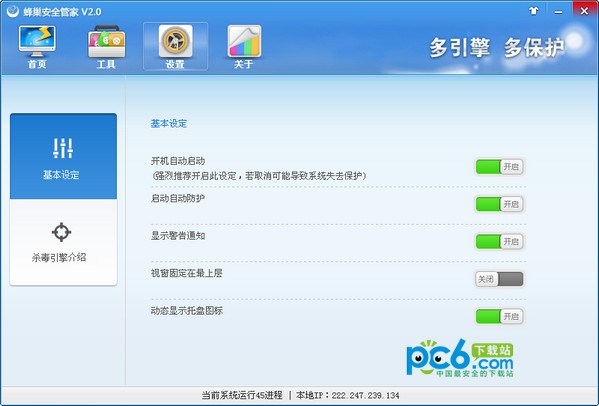Select the 杀毒引擎介绍 crosshair icon
Image resolution: width=599 pixels, height=406 pixels.
point(61,232)
